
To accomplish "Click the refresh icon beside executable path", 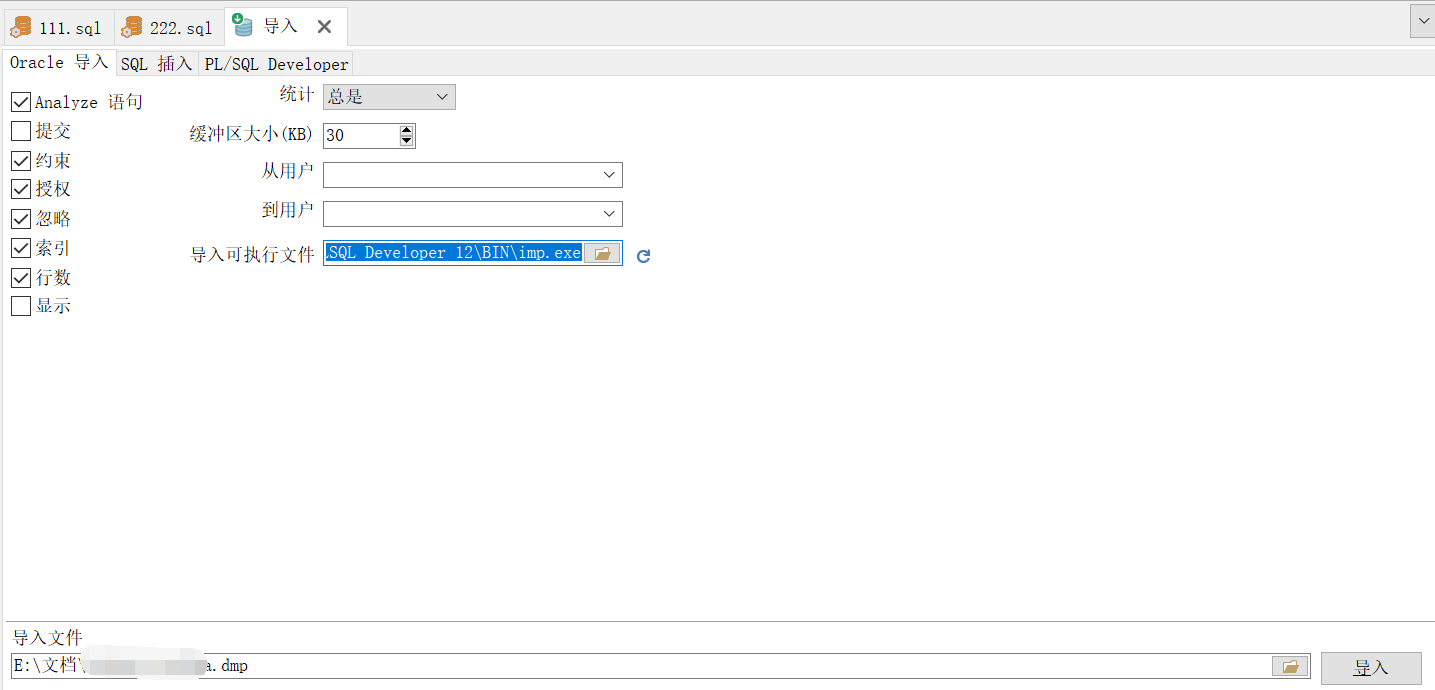I will pos(644,256).
